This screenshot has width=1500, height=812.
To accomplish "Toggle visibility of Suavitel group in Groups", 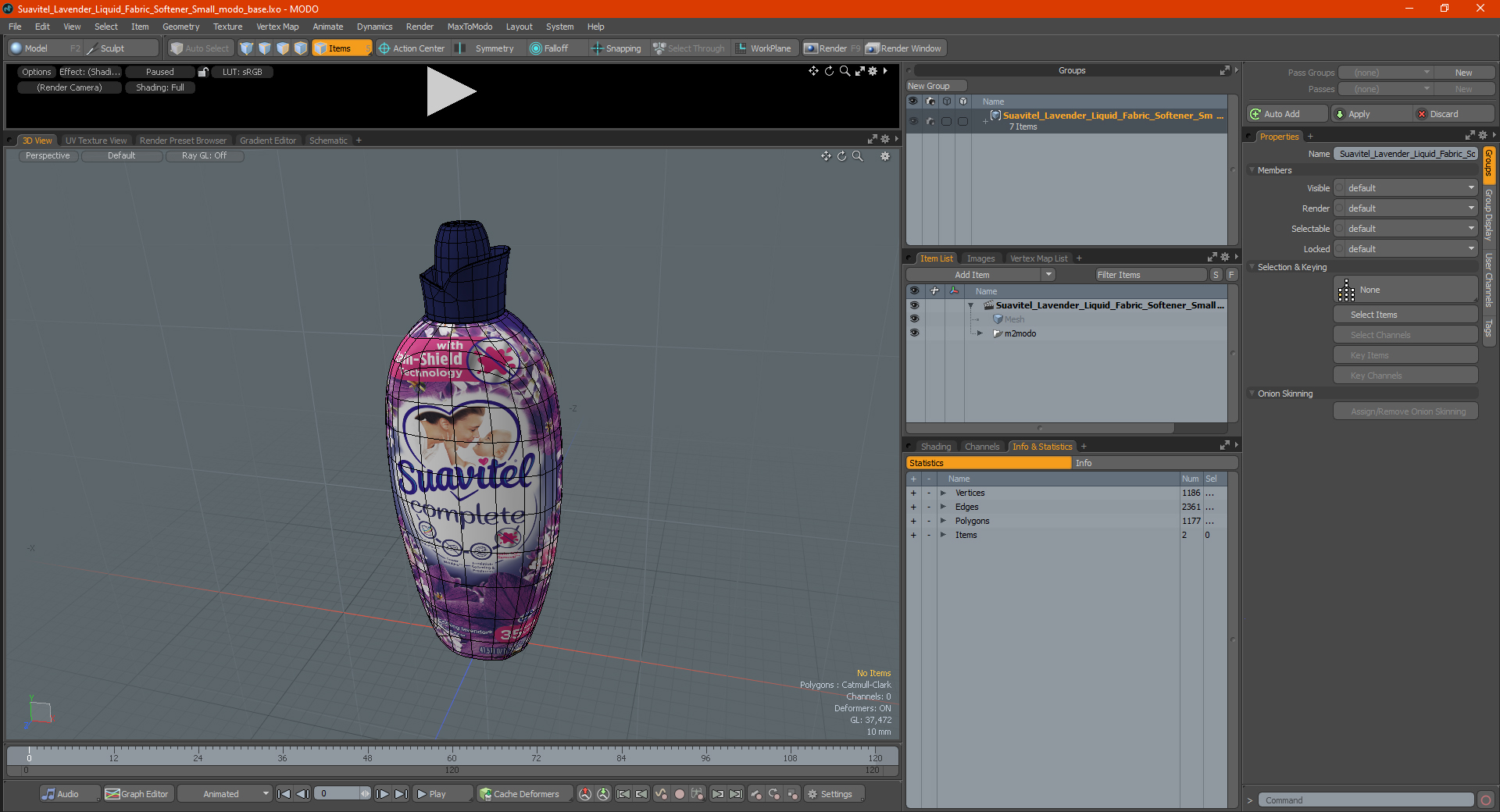I will point(913,121).
